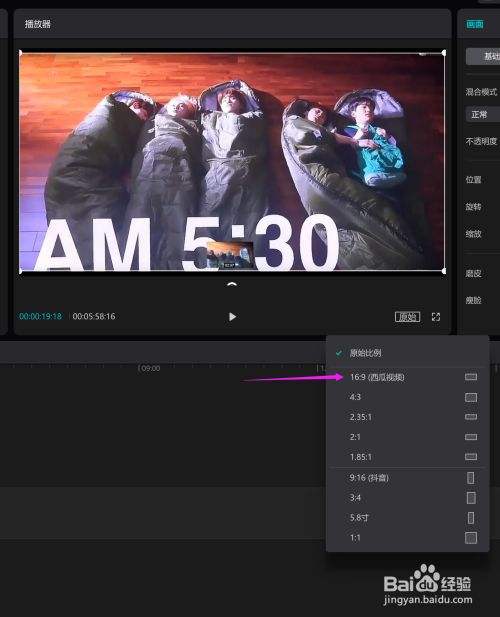500x617 pixels.
Task: Choose the 2.35:1 aspect ratio
Action: click(408, 417)
